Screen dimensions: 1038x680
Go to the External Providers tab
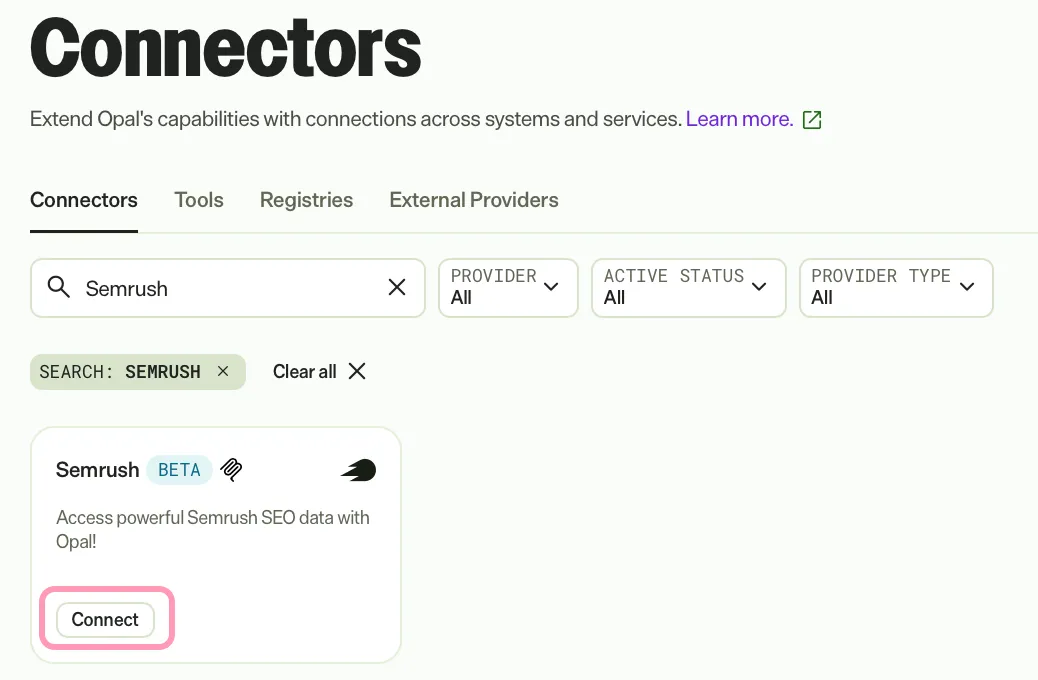pyautogui.click(x=474, y=200)
